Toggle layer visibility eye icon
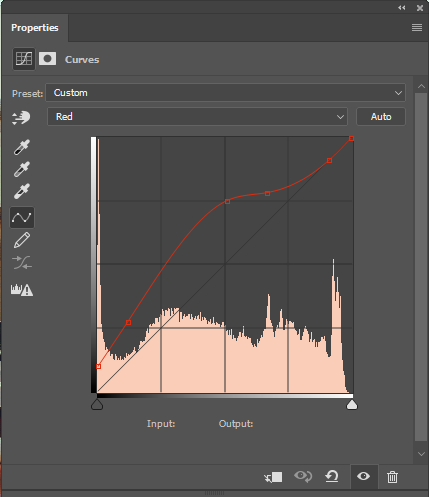Image resolution: width=429 pixels, height=497 pixels. coord(364,476)
